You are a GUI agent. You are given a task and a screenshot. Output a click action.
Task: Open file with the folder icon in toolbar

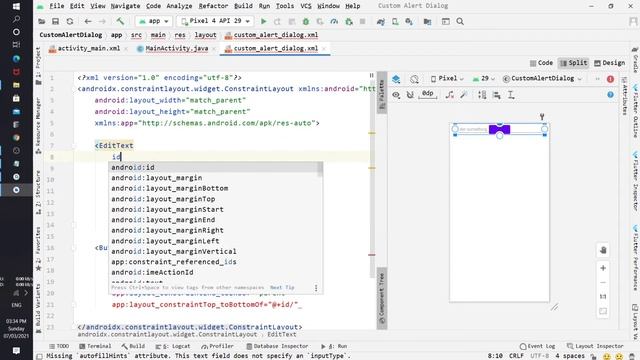[x=42, y=21]
